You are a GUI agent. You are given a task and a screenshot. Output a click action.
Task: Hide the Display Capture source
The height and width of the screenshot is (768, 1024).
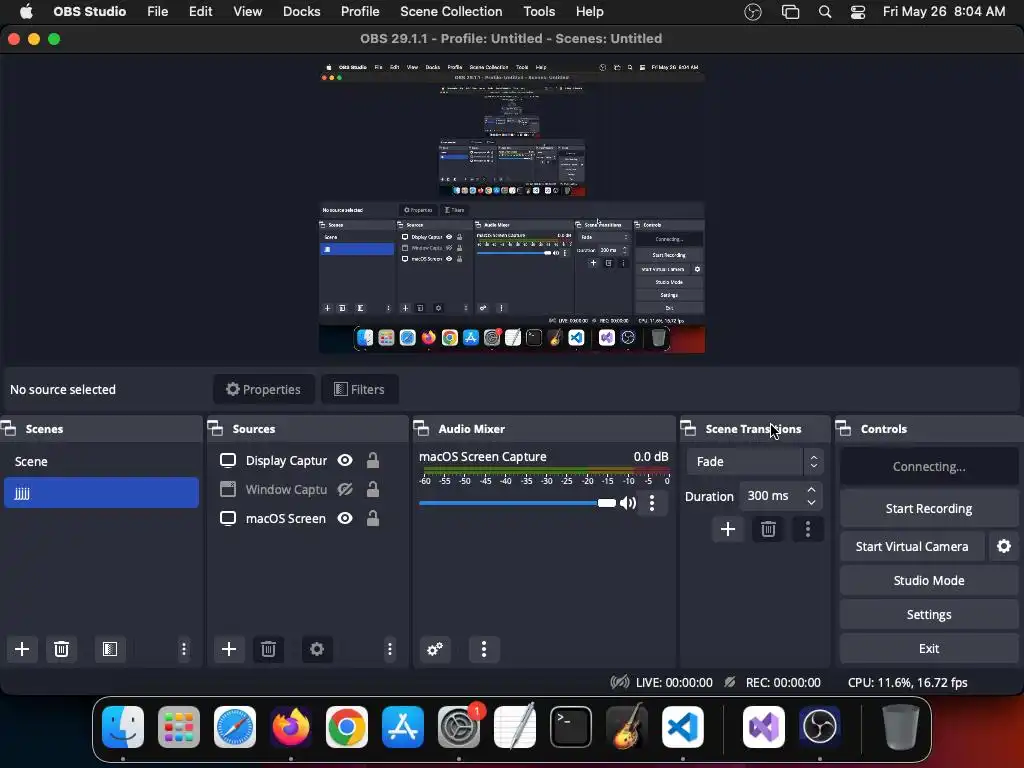(x=345, y=460)
